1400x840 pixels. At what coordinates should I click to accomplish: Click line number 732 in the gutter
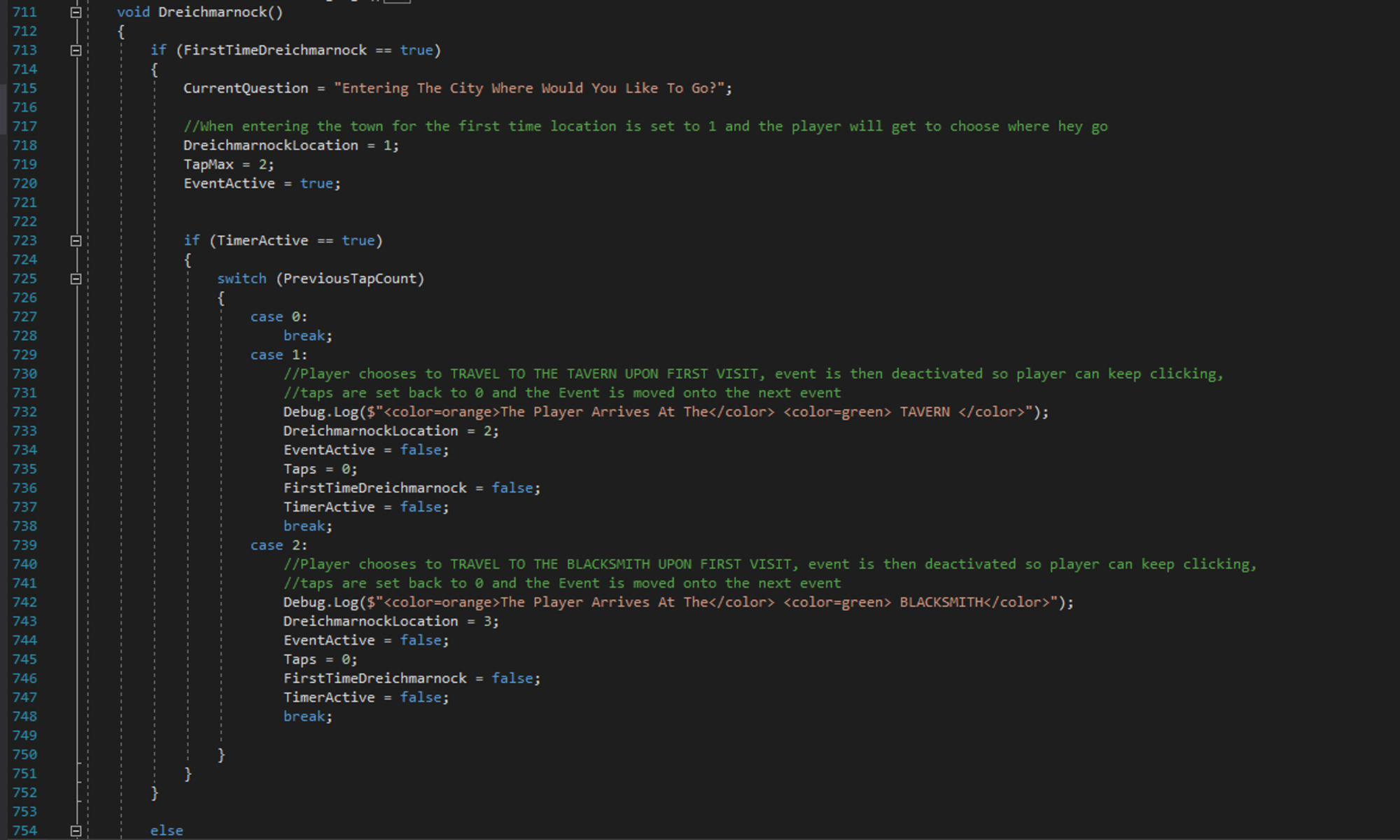pos(24,412)
